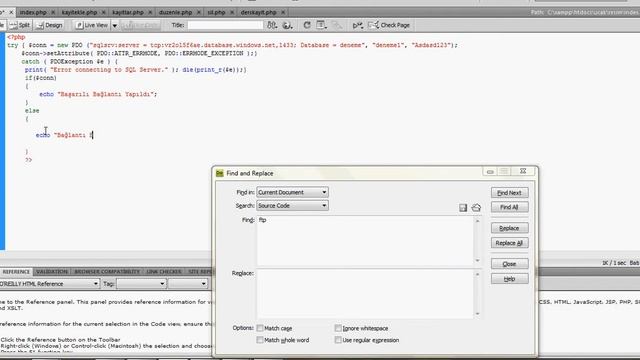Click the Refresh Design View icon
The image size is (640, 360).
click(307, 25)
